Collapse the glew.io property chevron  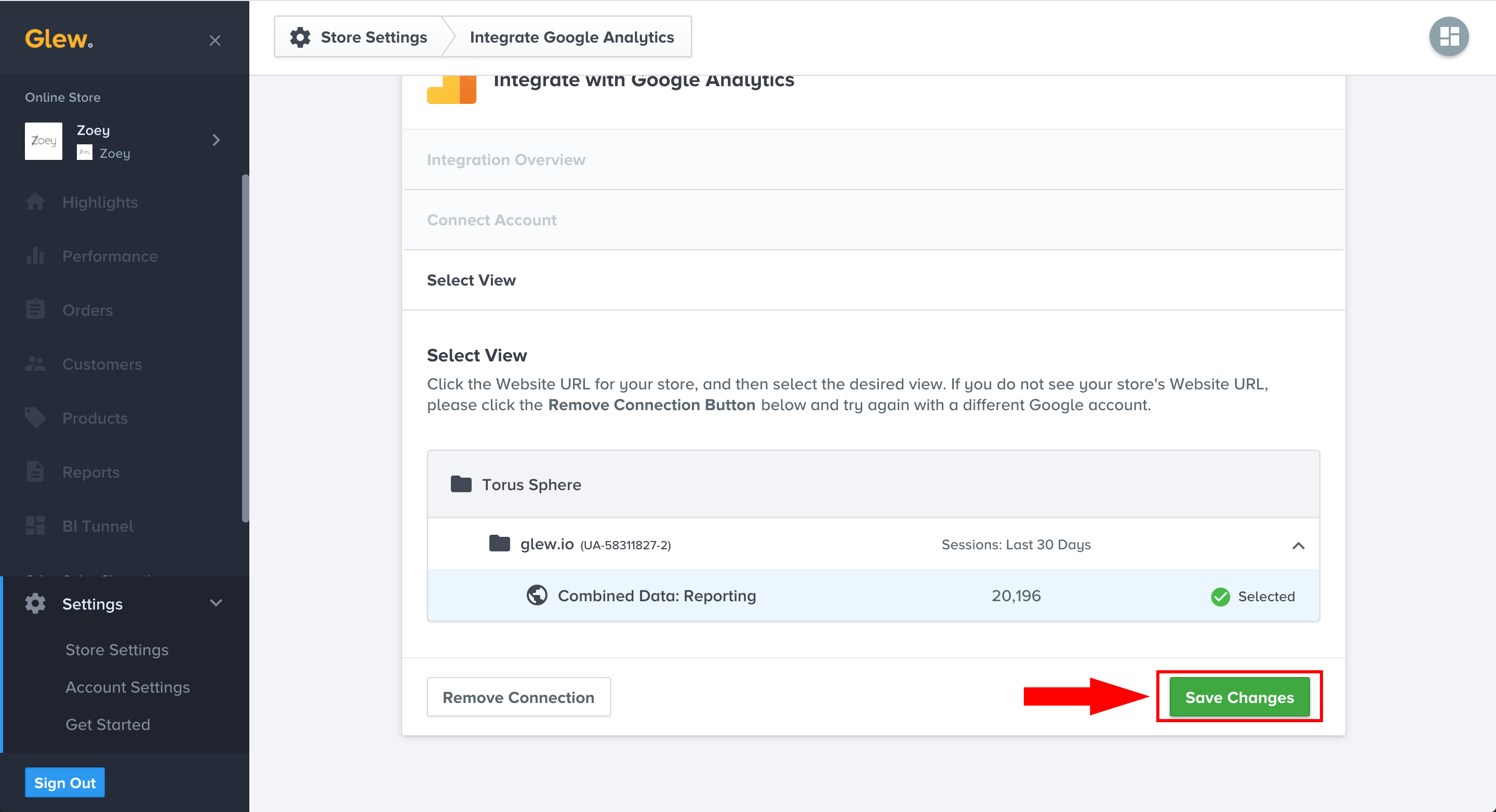click(1298, 546)
